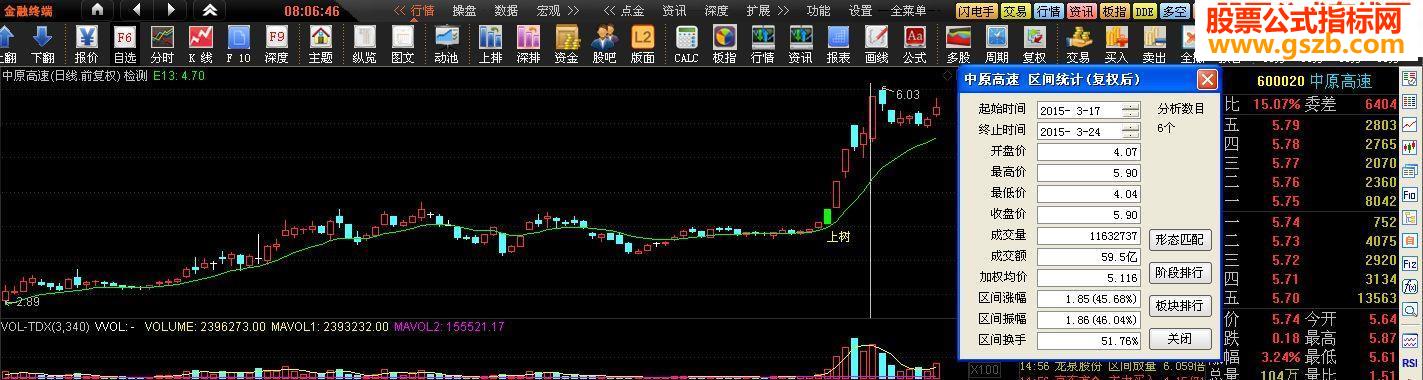Open the 多股 multi-stock view icon

click(x=958, y=44)
